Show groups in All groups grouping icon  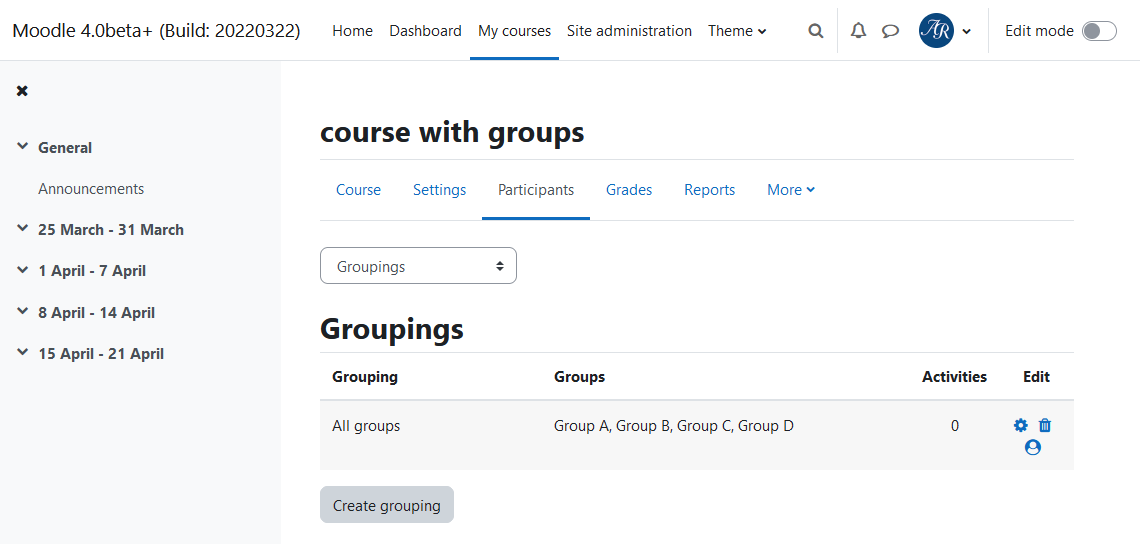(1032, 447)
